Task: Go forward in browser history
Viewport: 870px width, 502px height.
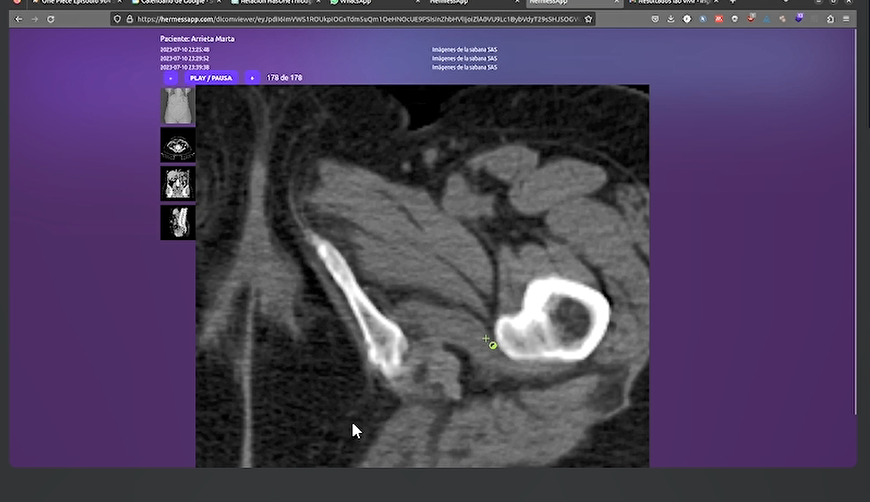Action: (35, 19)
